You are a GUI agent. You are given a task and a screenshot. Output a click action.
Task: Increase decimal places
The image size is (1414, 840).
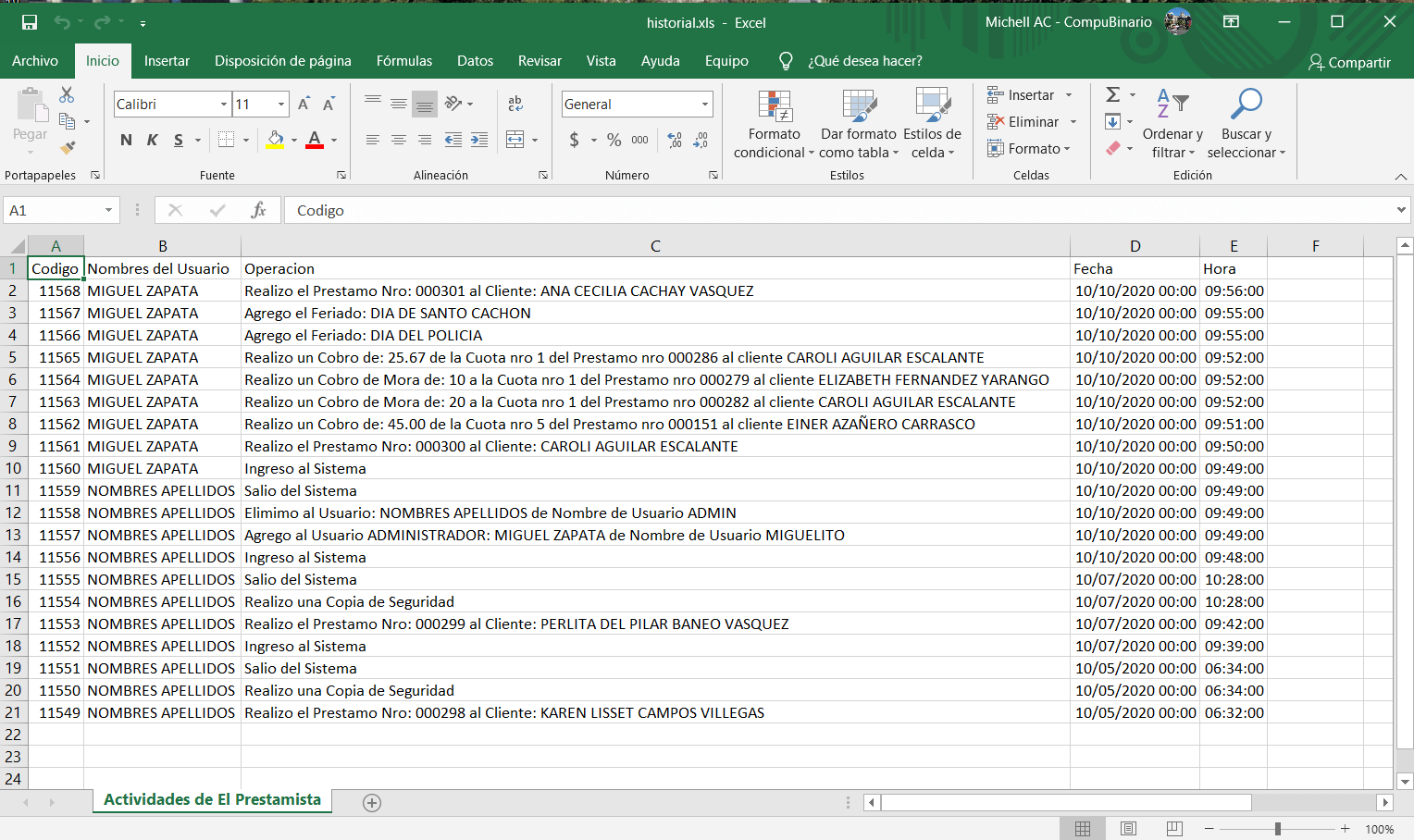pyautogui.click(x=675, y=140)
